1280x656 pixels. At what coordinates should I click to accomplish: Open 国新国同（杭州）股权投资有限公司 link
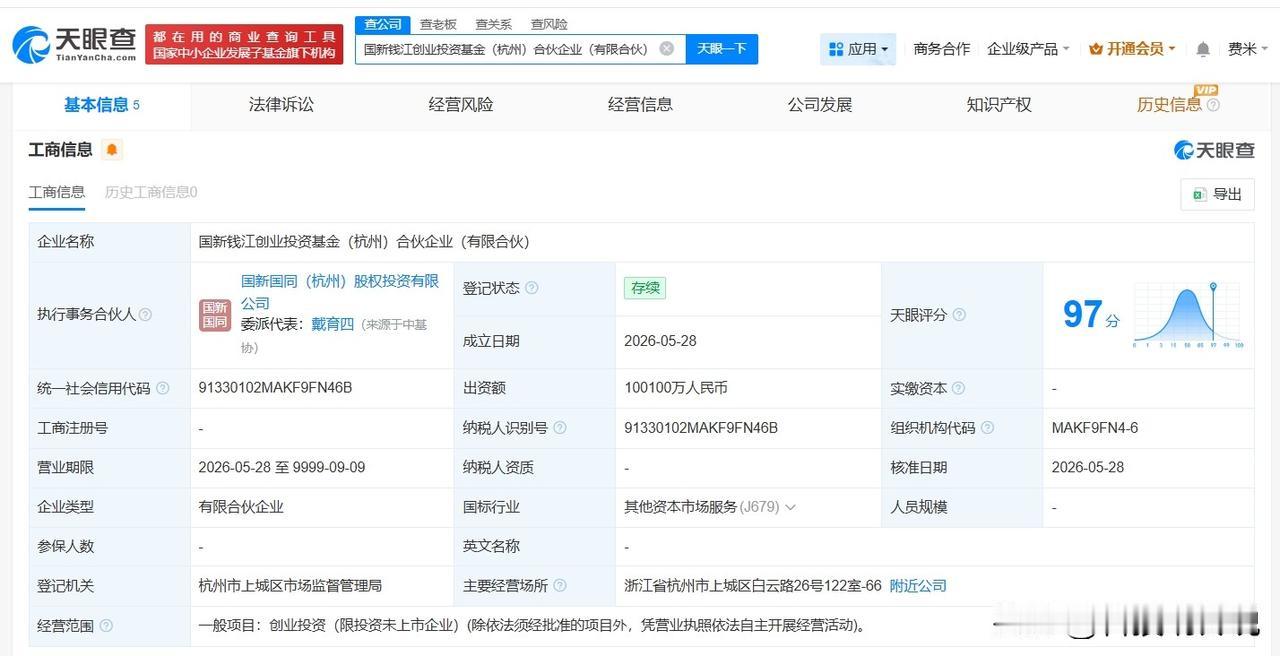pyautogui.click(x=340, y=292)
